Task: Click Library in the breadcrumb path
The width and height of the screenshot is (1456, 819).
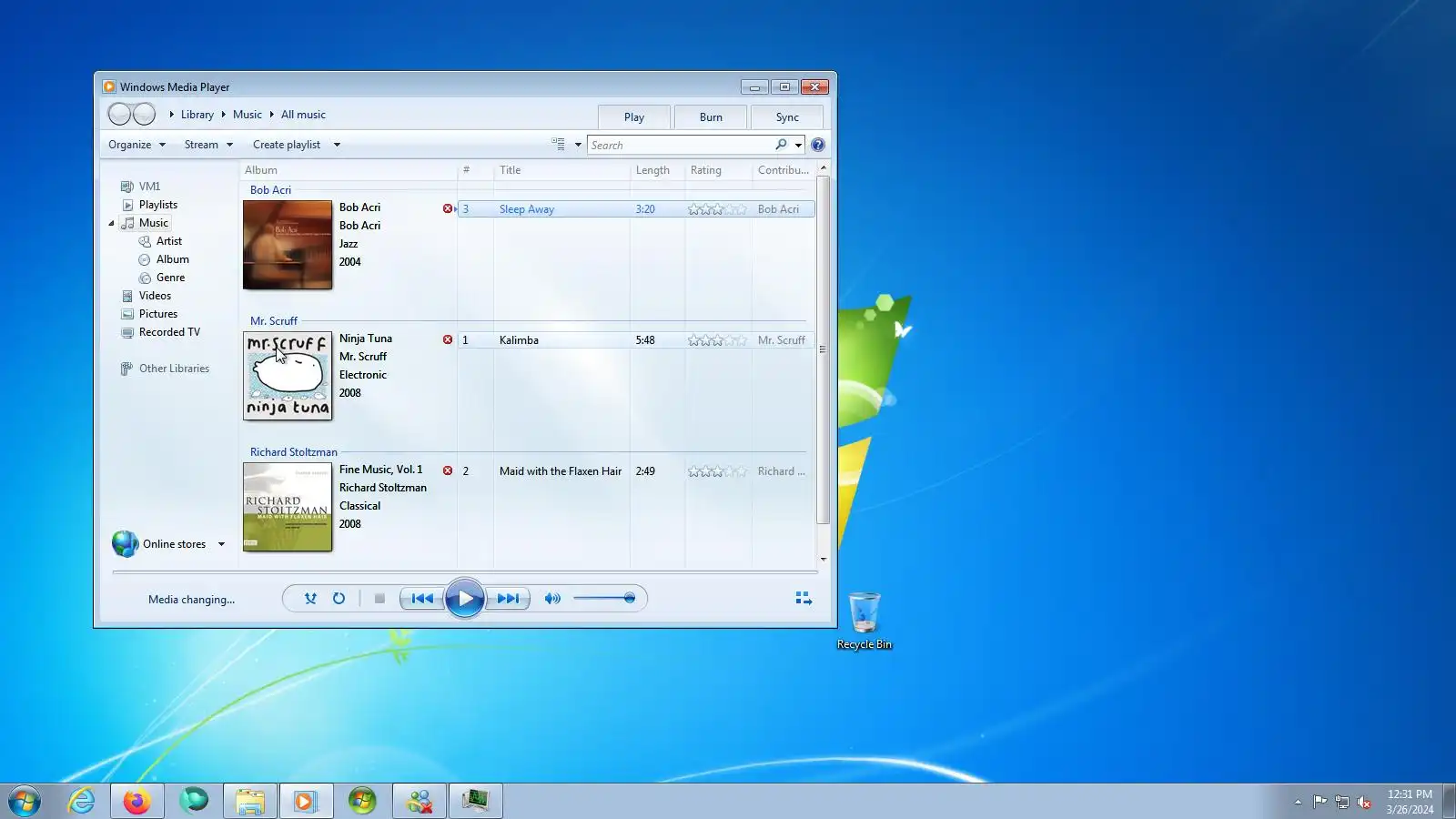Action: [197, 115]
